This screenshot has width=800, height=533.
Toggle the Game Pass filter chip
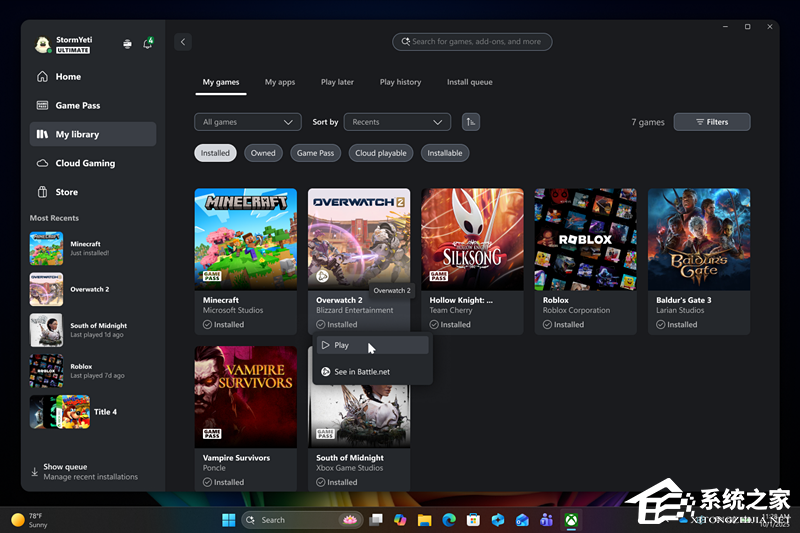(x=315, y=153)
